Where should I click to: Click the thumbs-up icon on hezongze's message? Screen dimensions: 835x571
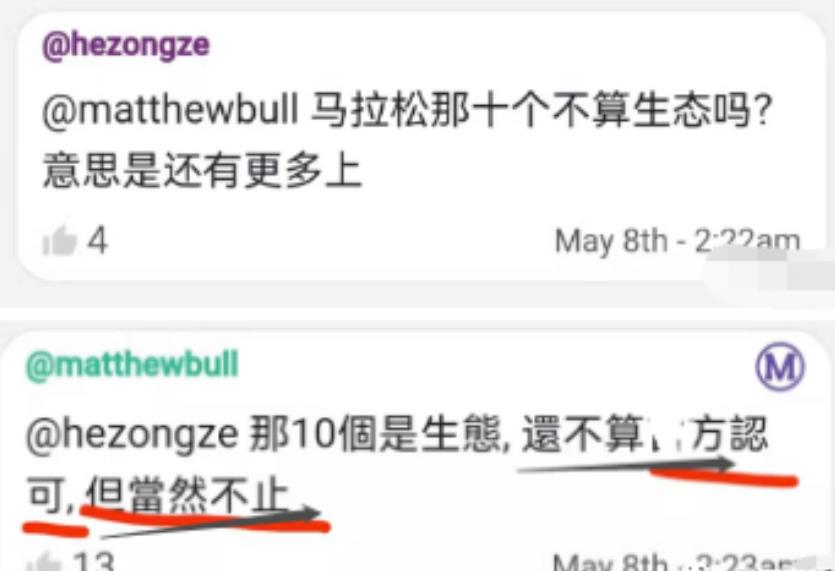click(60, 241)
